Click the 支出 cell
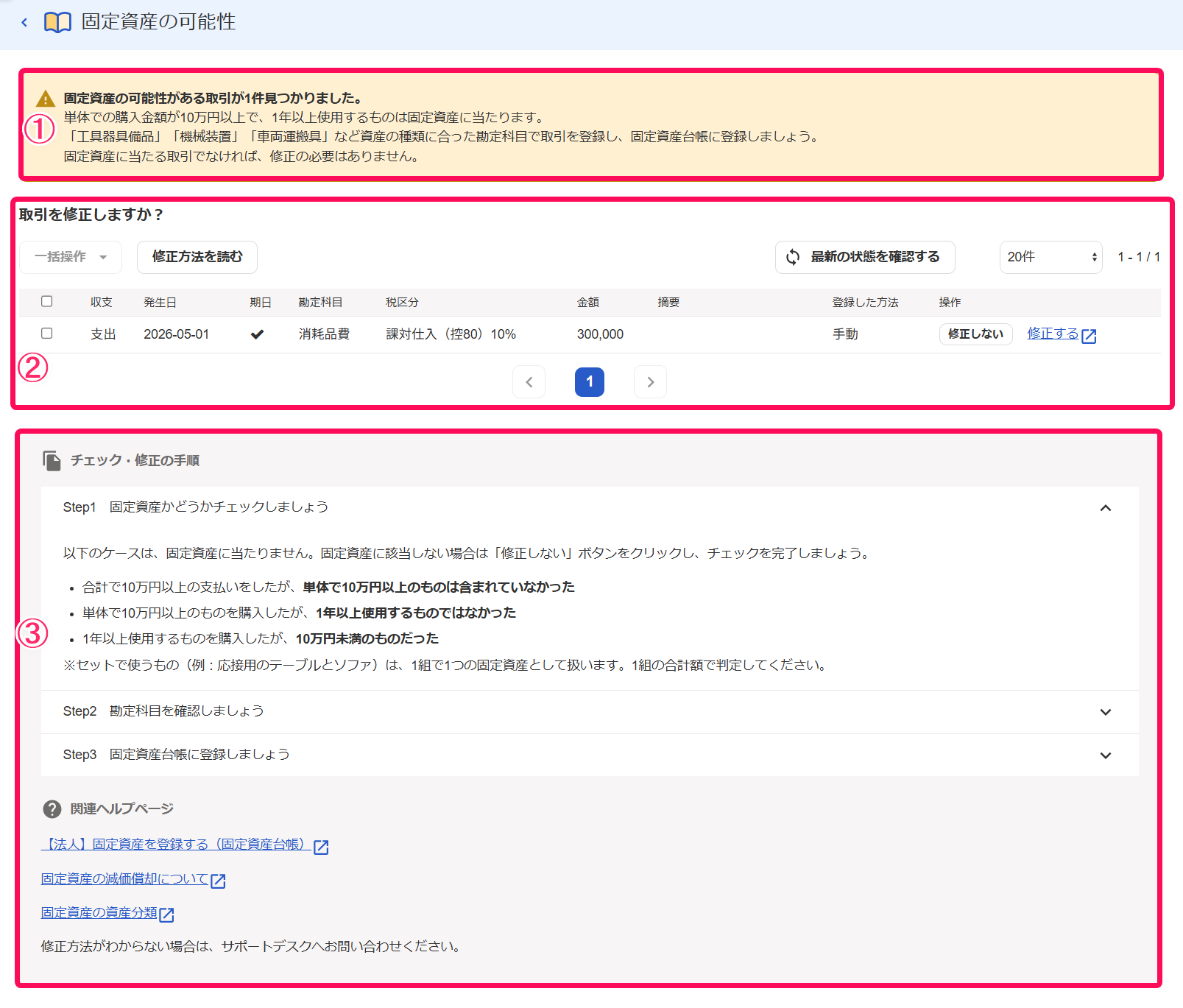The height and width of the screenshot is (1008, 1183). click(x=103, y=334)
